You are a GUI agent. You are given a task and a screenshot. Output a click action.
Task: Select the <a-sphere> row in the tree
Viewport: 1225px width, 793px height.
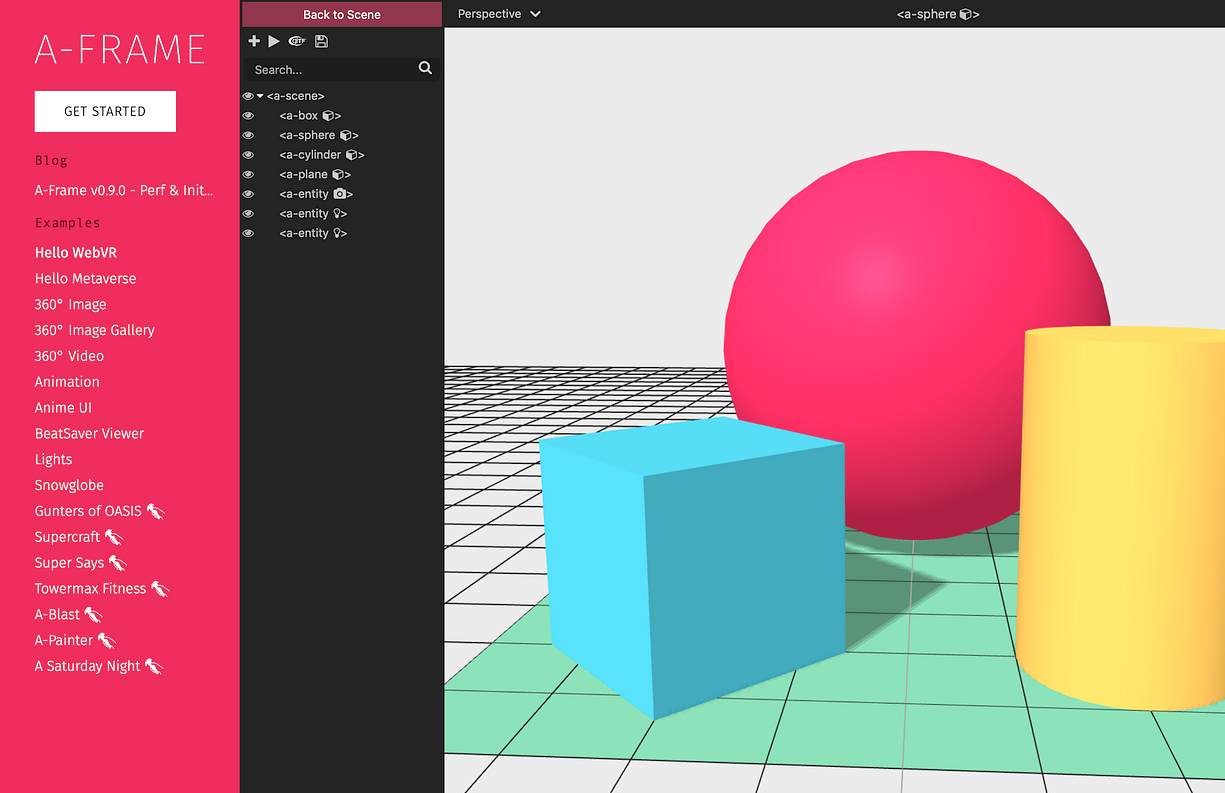tap(342, 135)
